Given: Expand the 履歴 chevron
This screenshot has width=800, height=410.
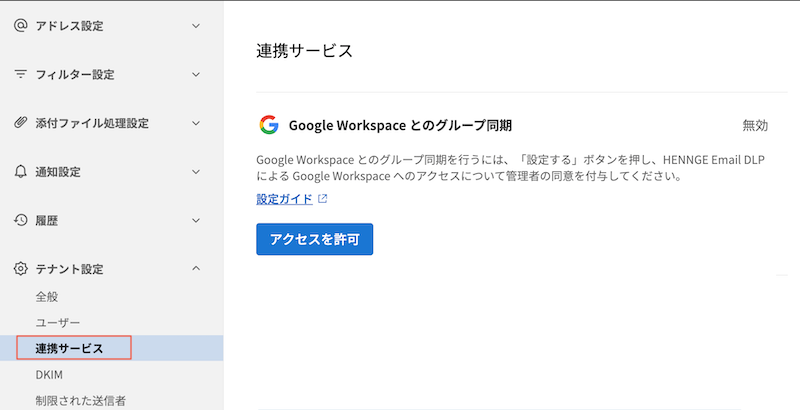Looking at the screenshot, I should 196,220.
